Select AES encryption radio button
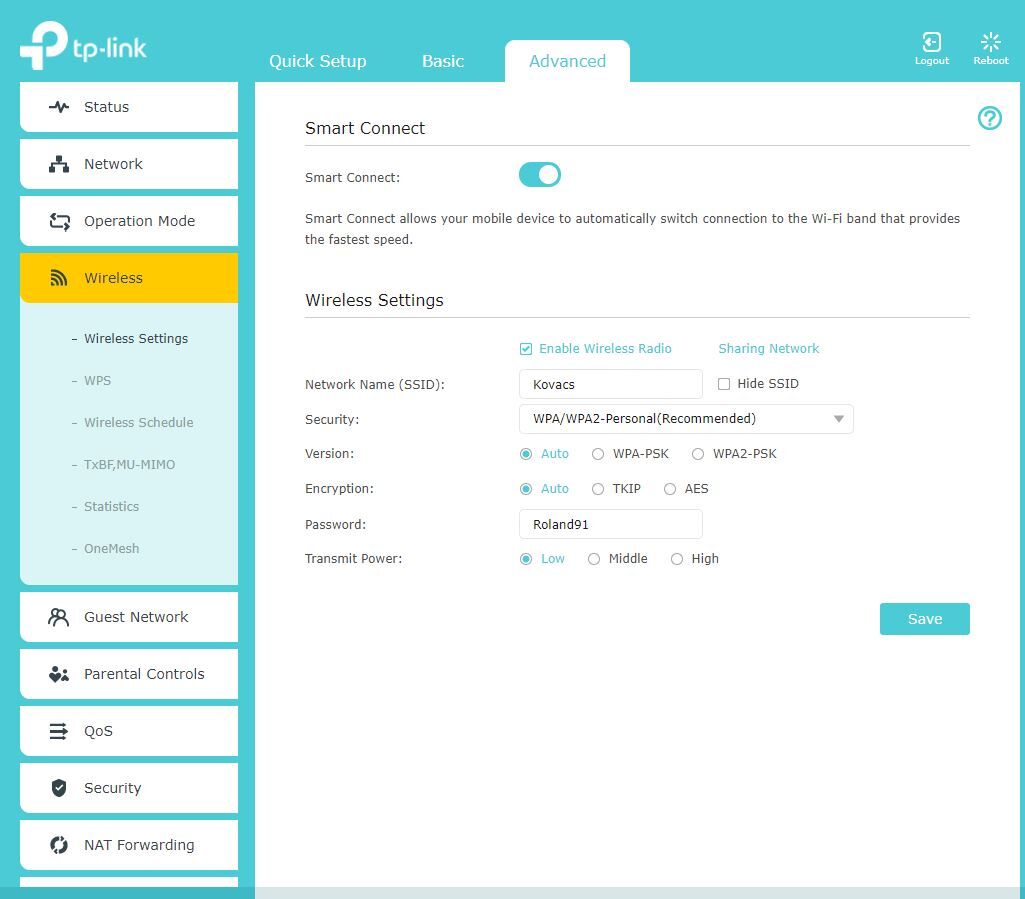This screenshot has height=899, width=1025. (669, 489)
